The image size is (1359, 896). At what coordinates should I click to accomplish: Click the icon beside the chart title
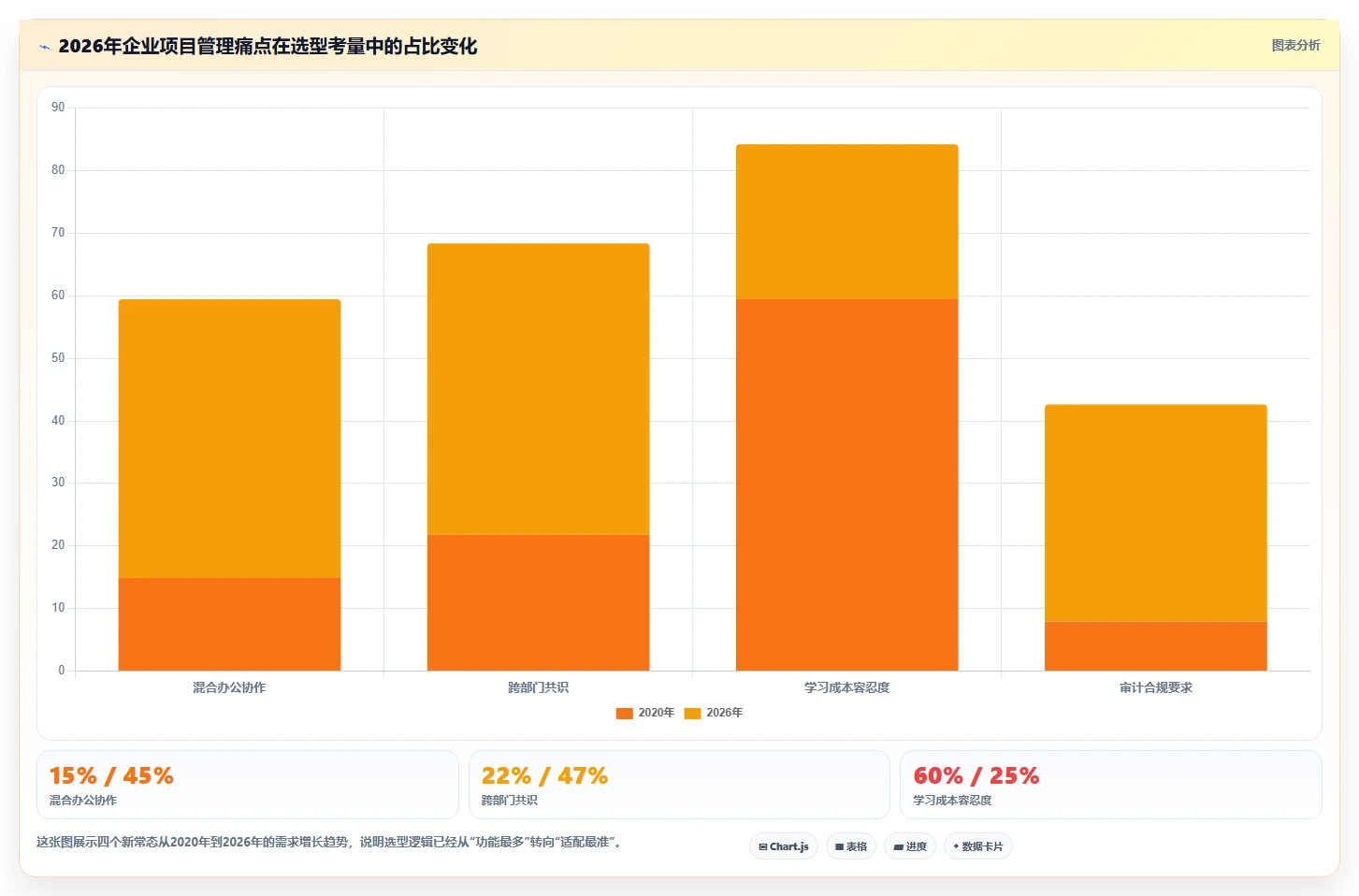[x=44, y=47]
